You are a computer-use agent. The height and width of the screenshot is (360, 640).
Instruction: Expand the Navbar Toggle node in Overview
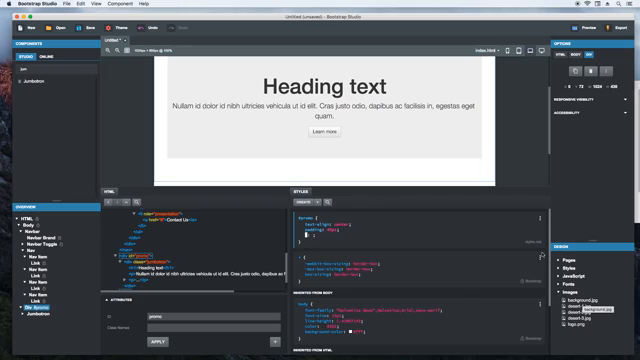(x=22, y=244)
